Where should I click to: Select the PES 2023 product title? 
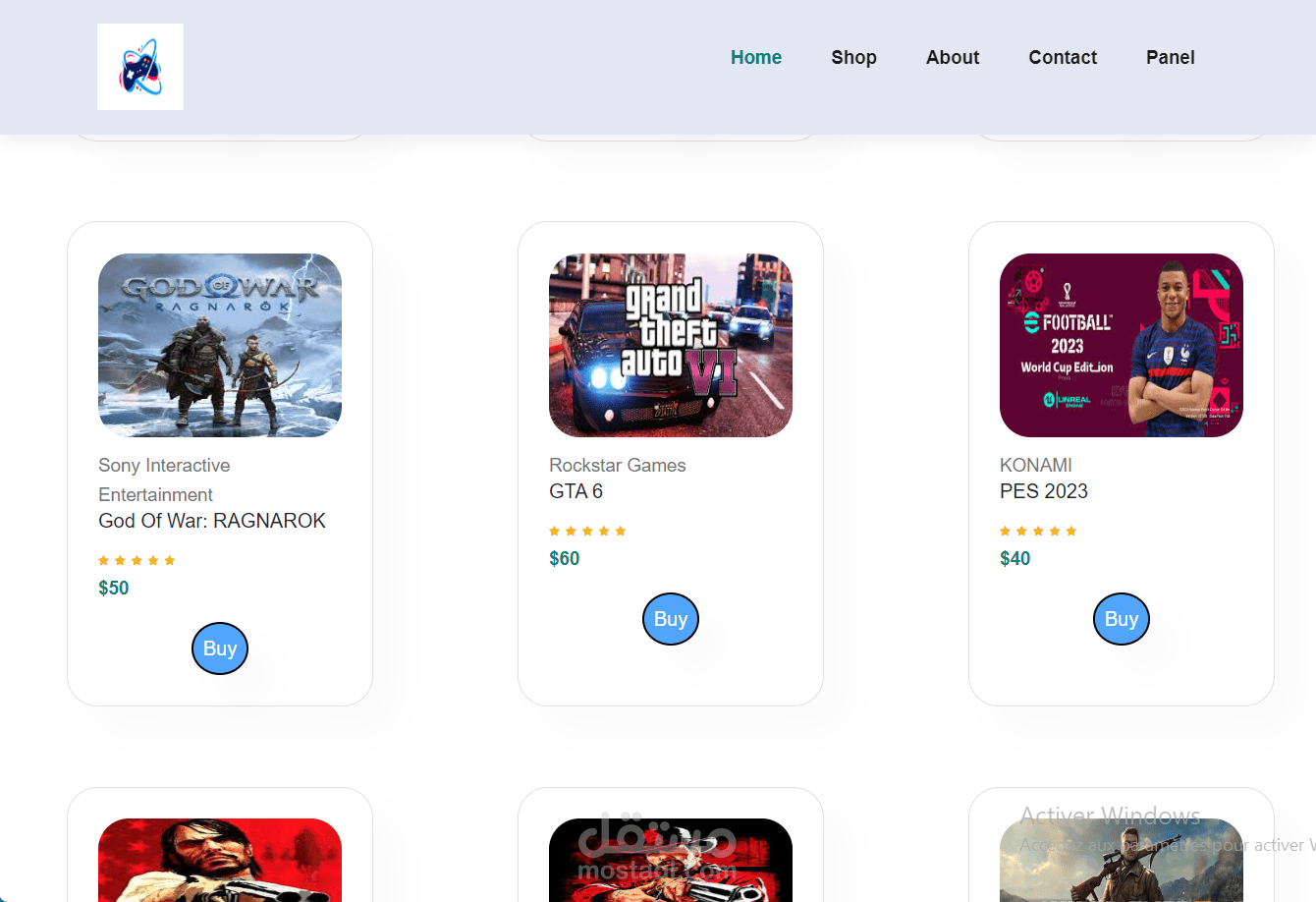click(x=1044, y=491)
